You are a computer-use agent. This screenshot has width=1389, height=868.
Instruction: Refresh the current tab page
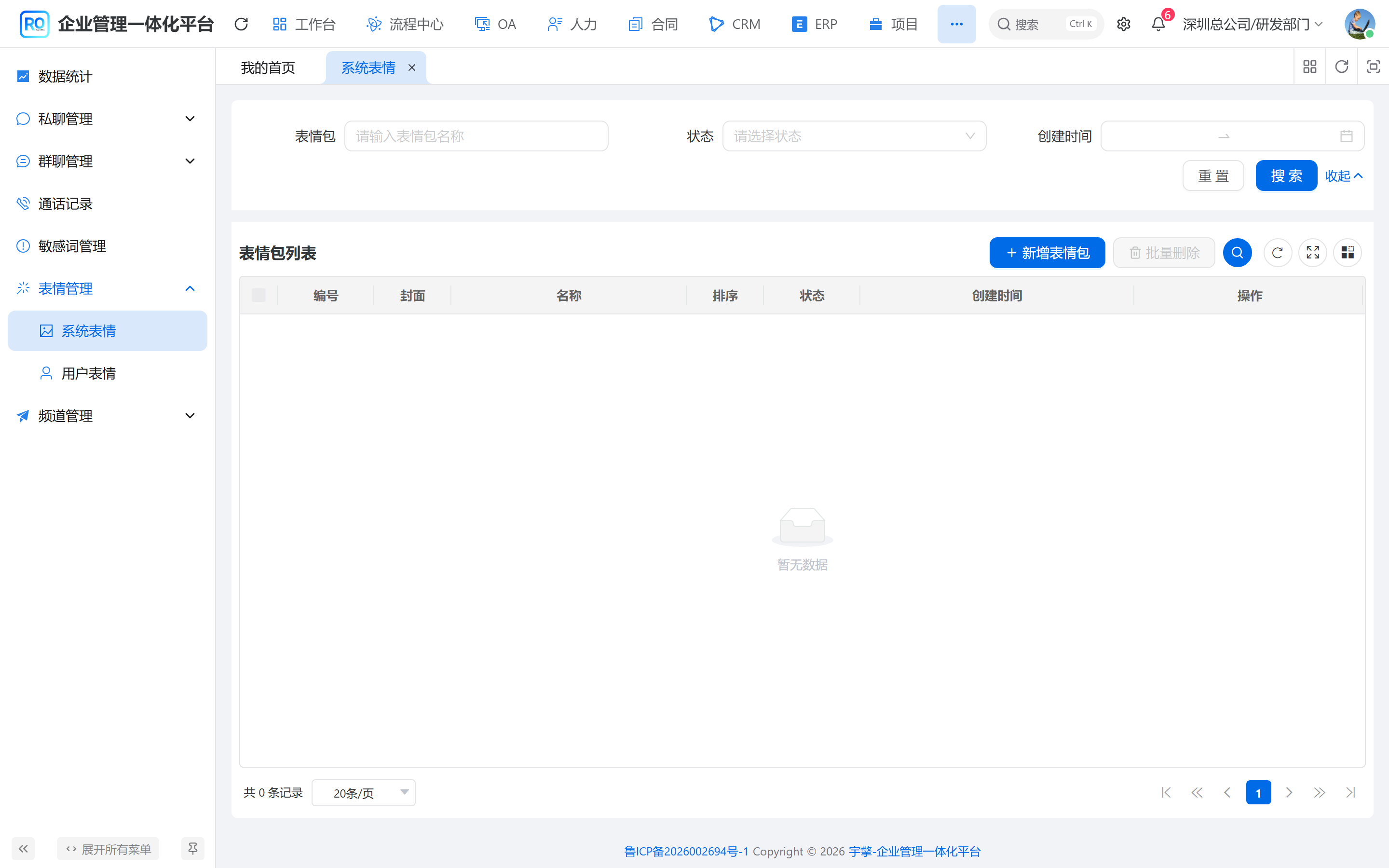coord(1341,67)
